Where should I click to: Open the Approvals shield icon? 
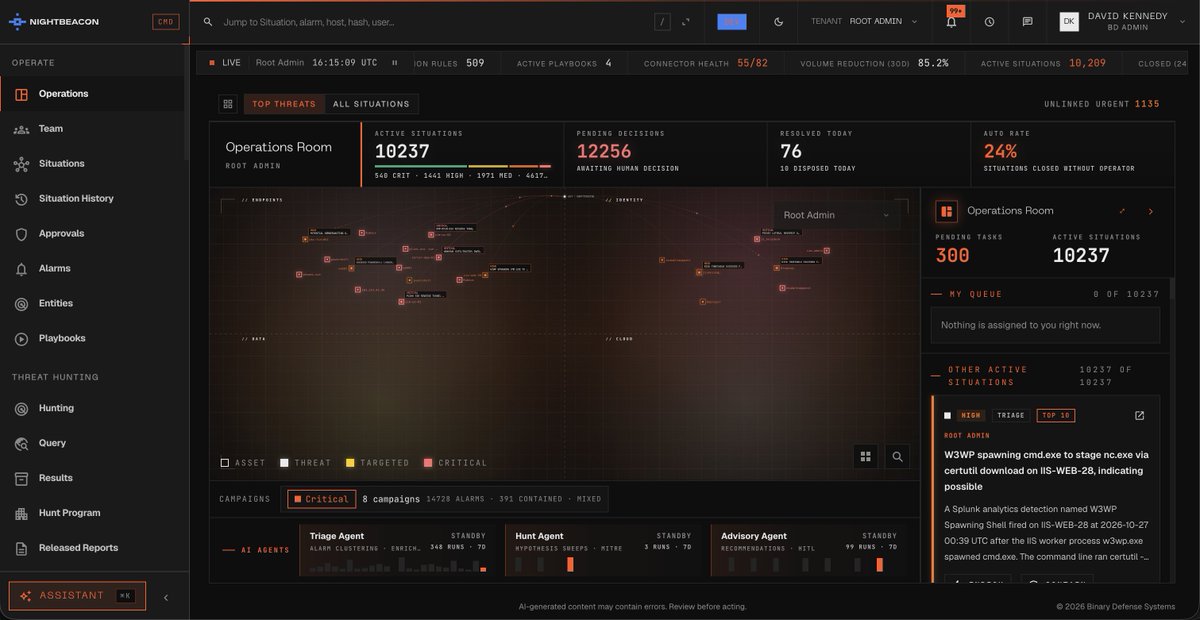(x=21, y=234)
